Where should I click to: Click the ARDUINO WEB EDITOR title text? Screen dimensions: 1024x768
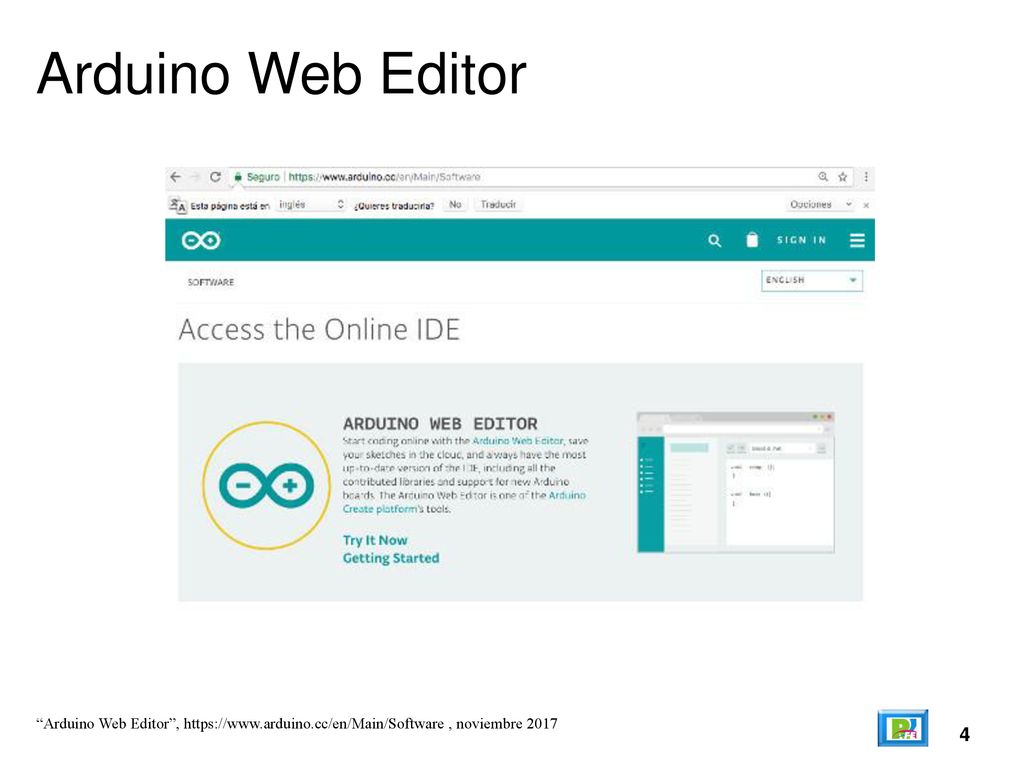tap(440, 424)
